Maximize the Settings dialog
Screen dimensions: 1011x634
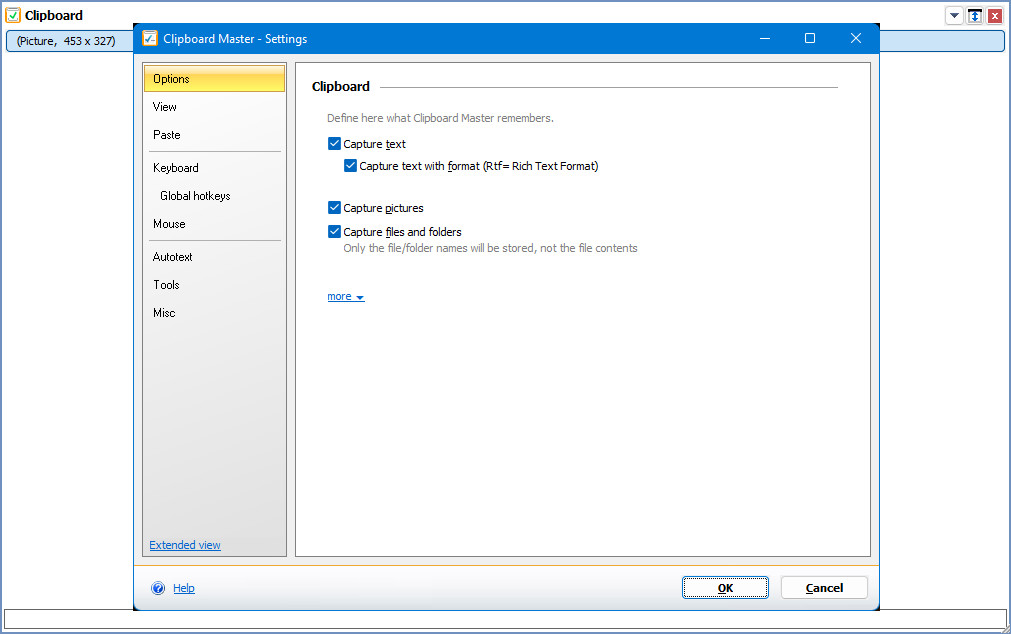[810, 39]
